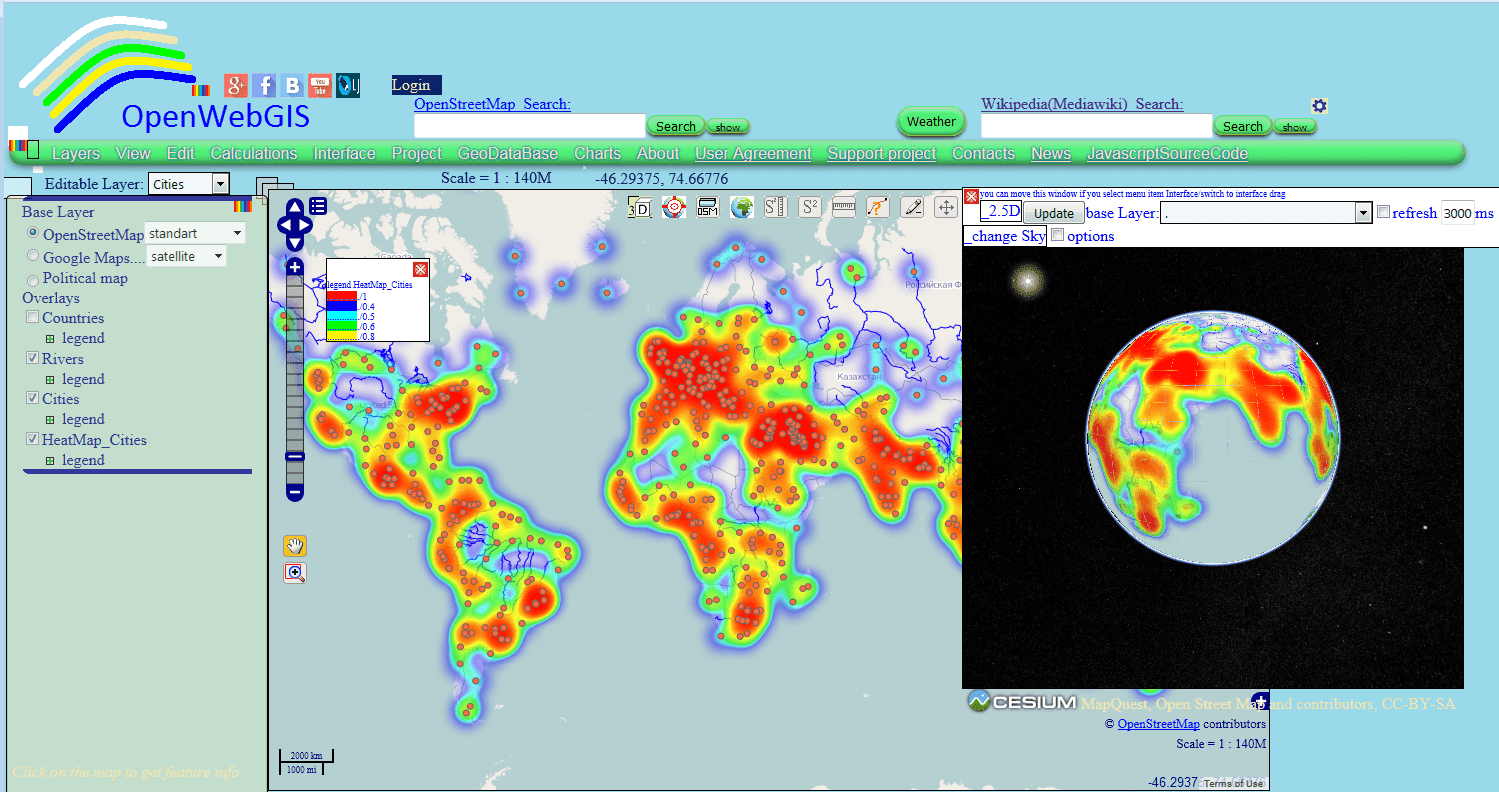Click the OSM basemap icon in the toolbar
Viewport: 1499px width, 792px height.
[x=707, y=207]
